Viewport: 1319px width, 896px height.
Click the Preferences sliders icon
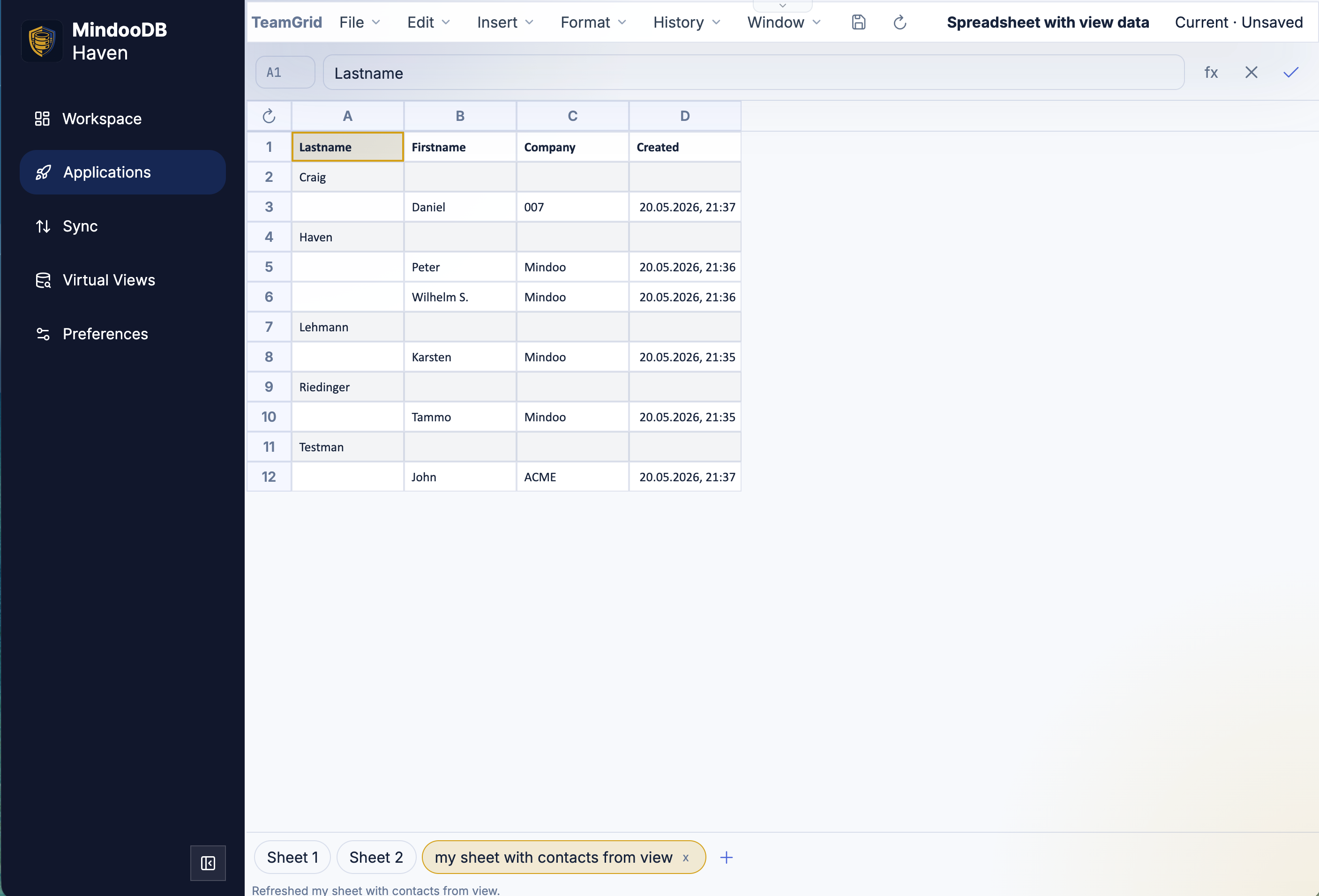click(x=43, y=334)
